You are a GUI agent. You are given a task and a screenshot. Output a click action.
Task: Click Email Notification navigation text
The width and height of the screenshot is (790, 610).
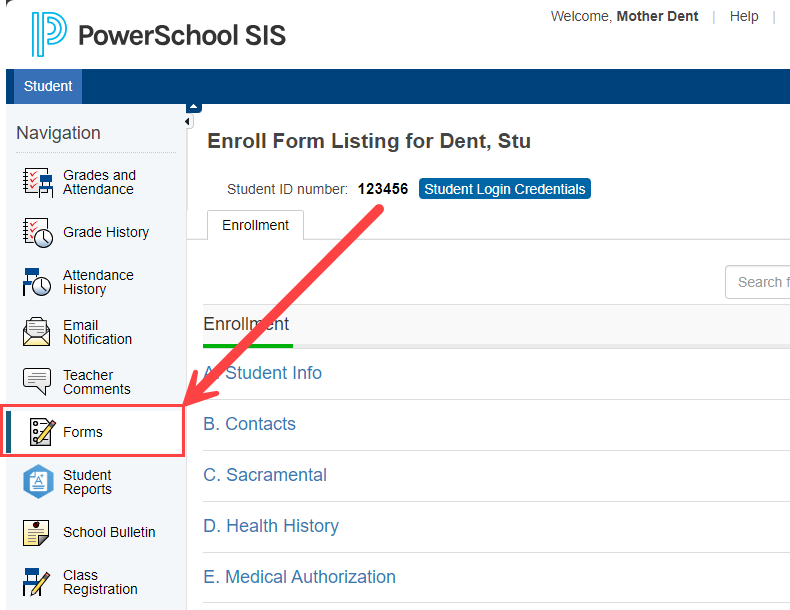(x=97, y=332)
